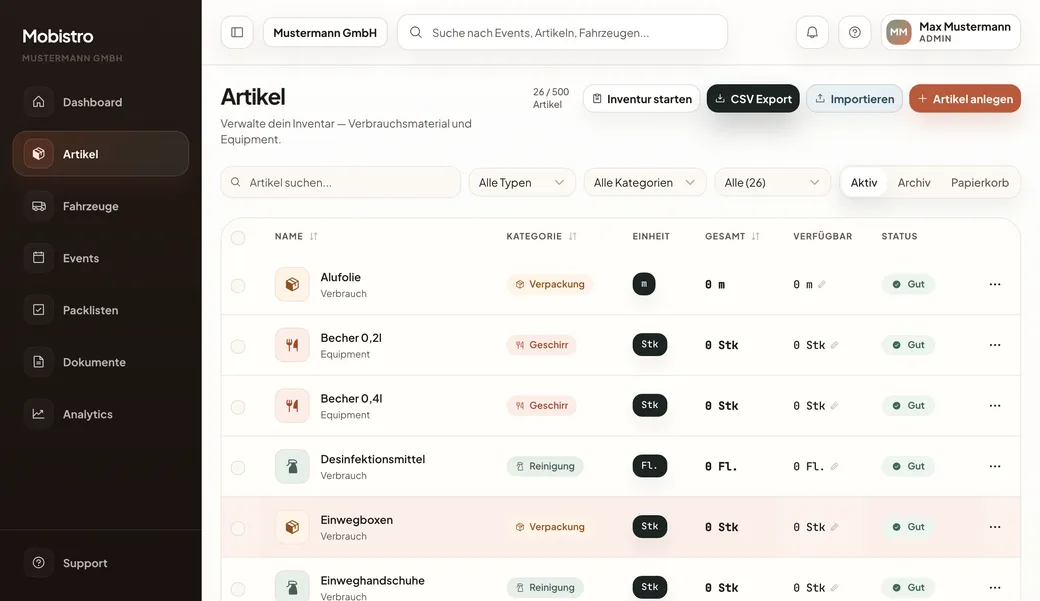Click the Becher 0,4l cutlery icon
This screenshot has height=601, width=1040.
(292, 406)
